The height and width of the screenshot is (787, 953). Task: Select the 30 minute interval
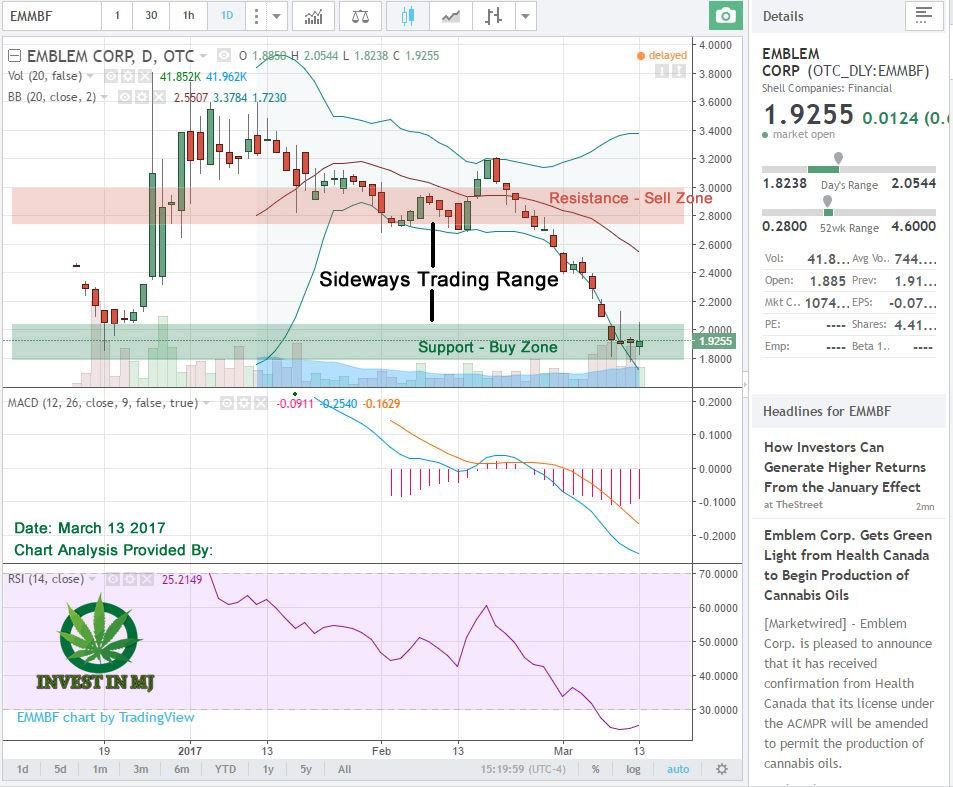point(151,16)
